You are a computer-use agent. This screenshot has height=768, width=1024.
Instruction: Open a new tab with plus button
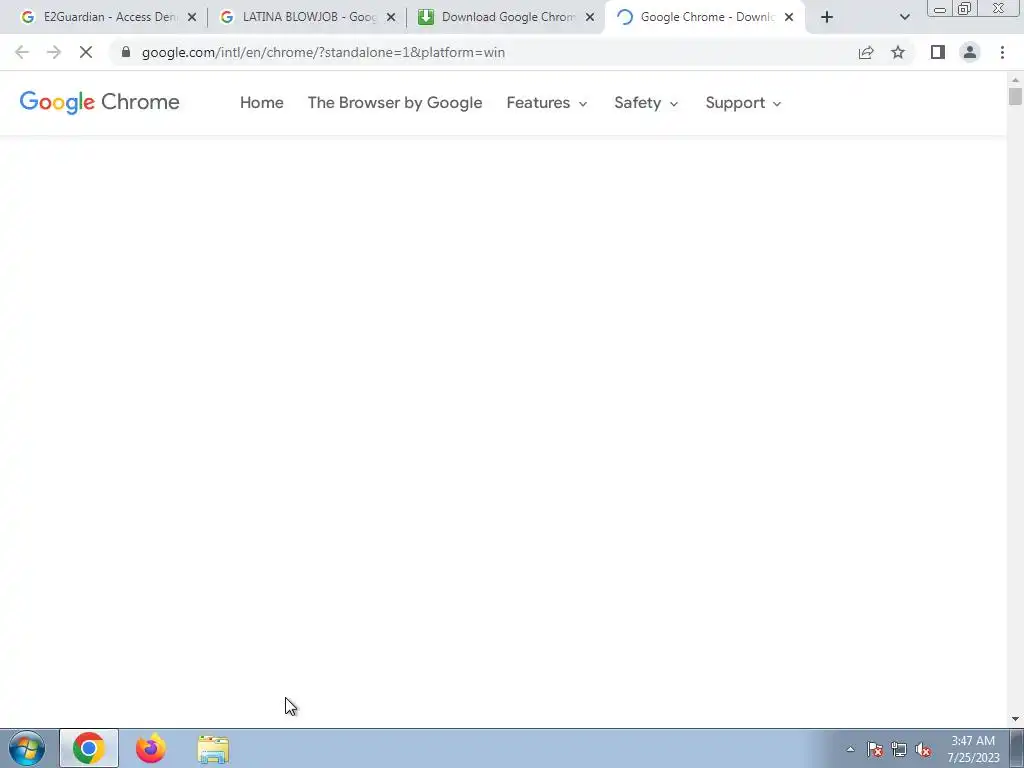pyautogui.click(x=827, y=17)
